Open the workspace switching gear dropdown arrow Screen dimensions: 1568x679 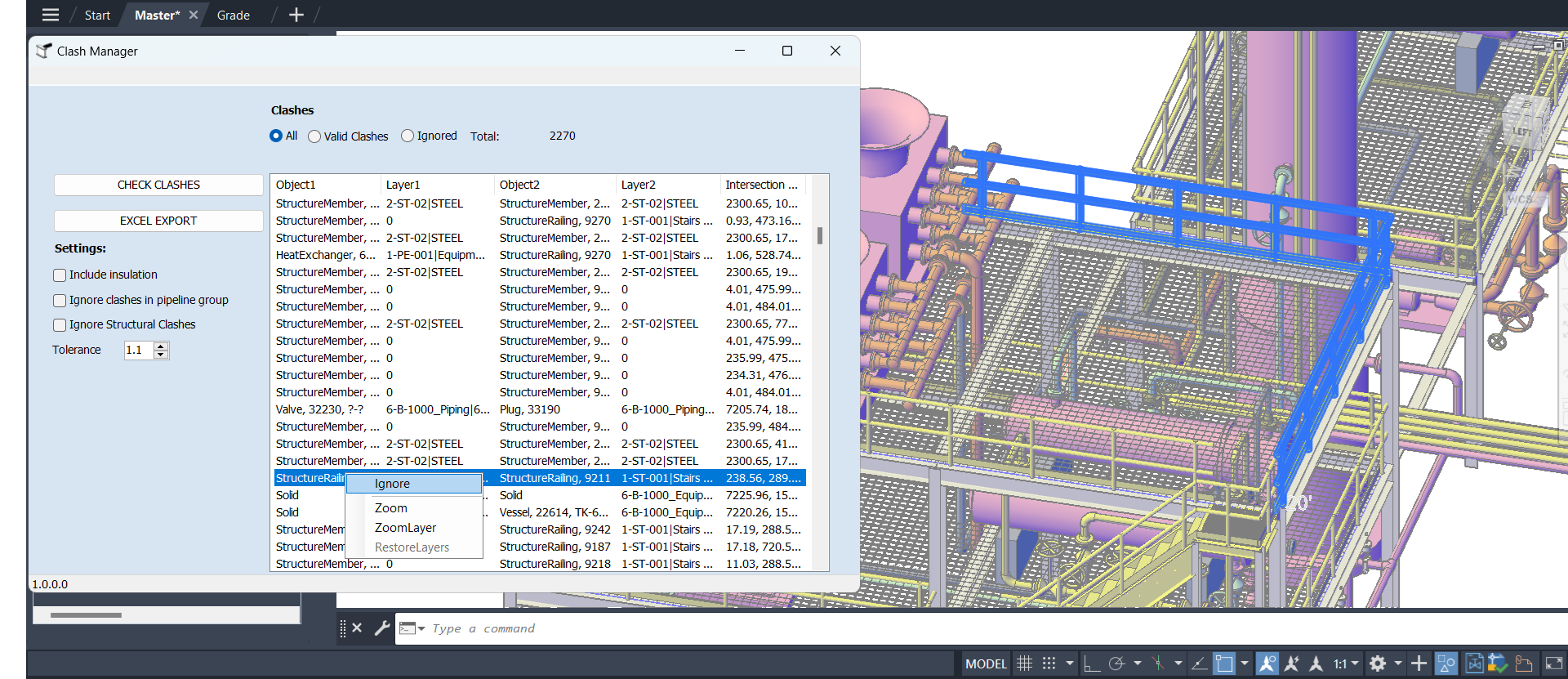coord(1397,663)
